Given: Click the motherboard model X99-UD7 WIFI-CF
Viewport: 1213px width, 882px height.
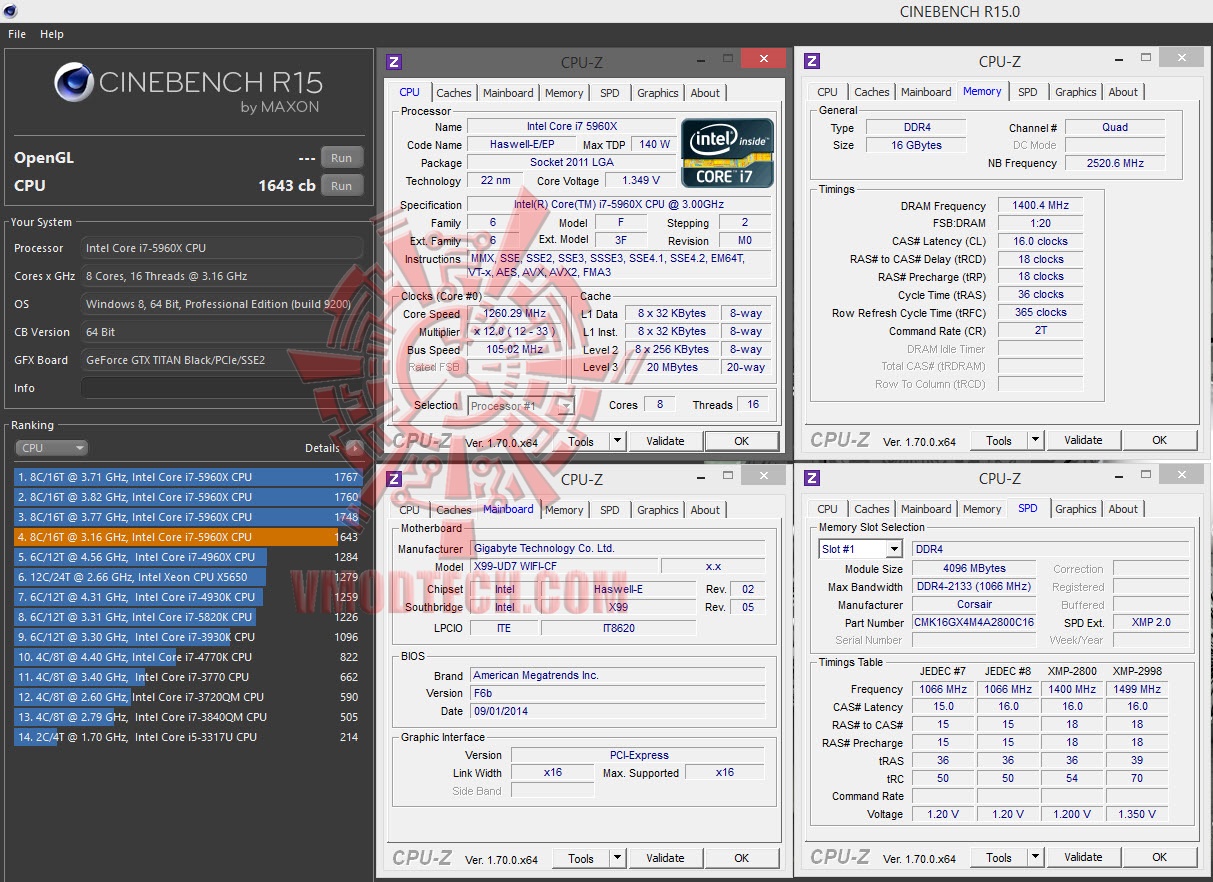Looking at the screenshot, I should tap(564, 567).
